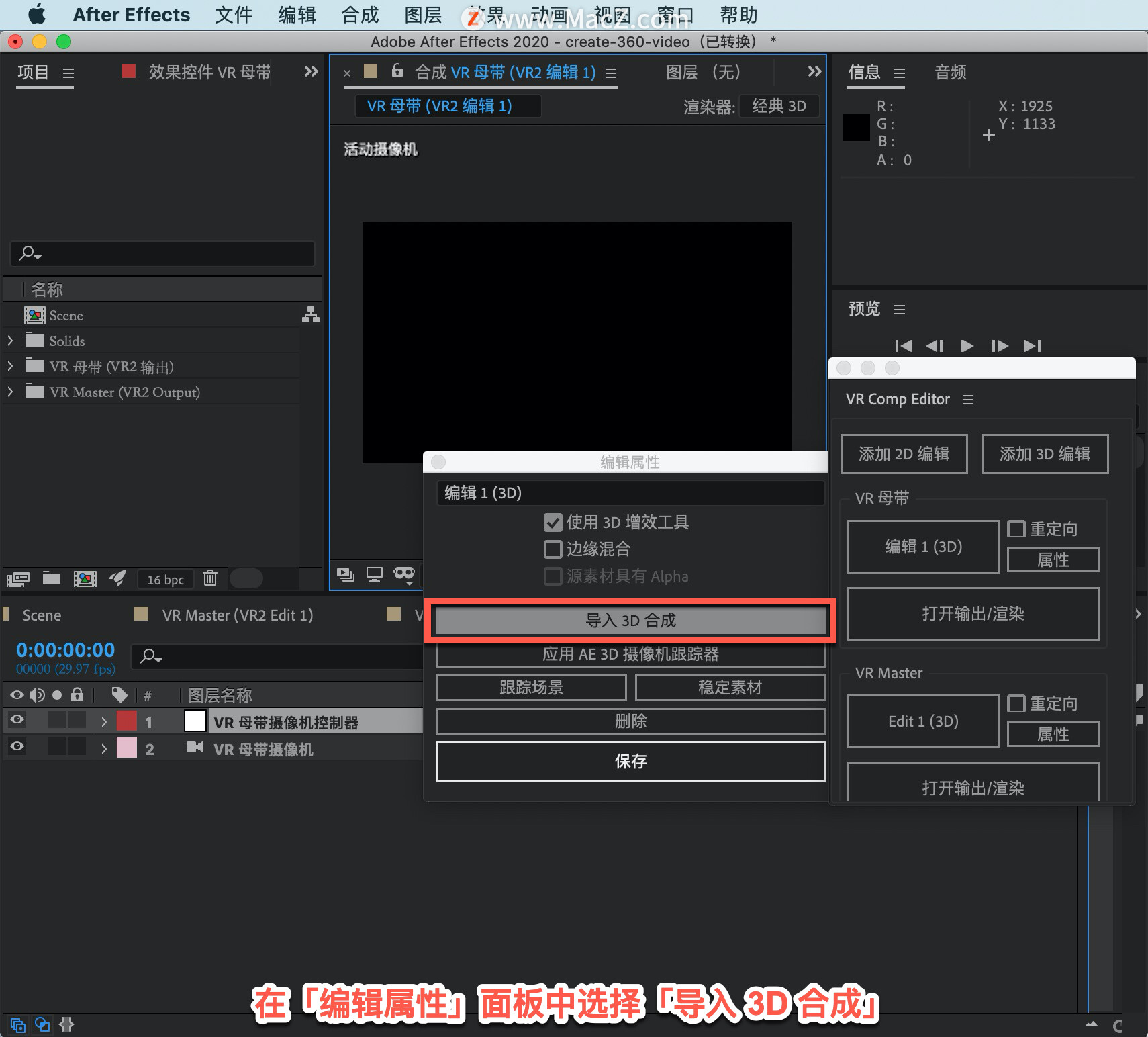Screen dimensions: 1148x1037
Task: Click the interpret footage icon in Project panel
Action: tap(18, 578)
